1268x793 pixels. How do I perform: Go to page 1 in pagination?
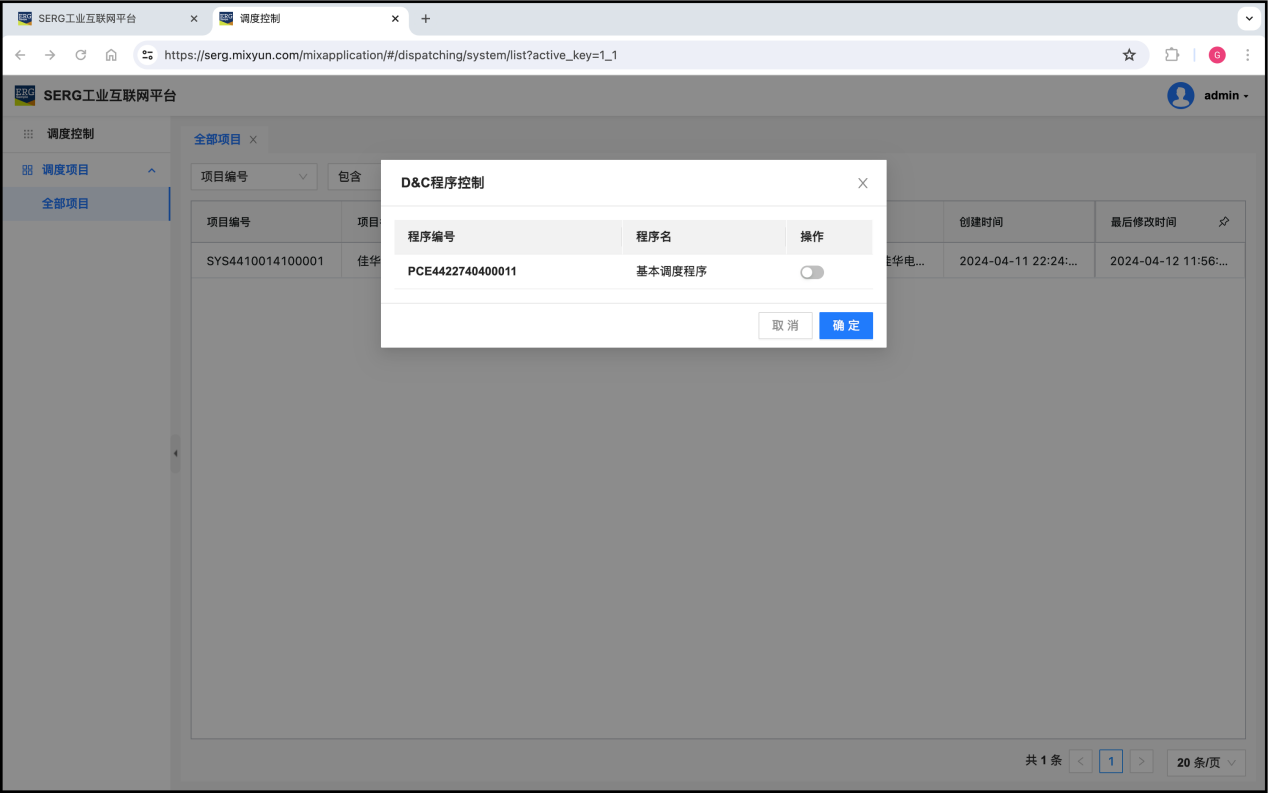pyautogui.click(x=1110, y=762)
